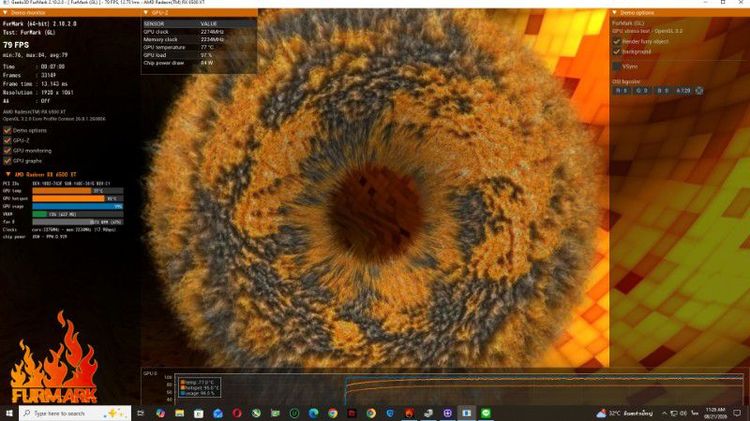Click the FurMark flame logo

click(54, 358)
